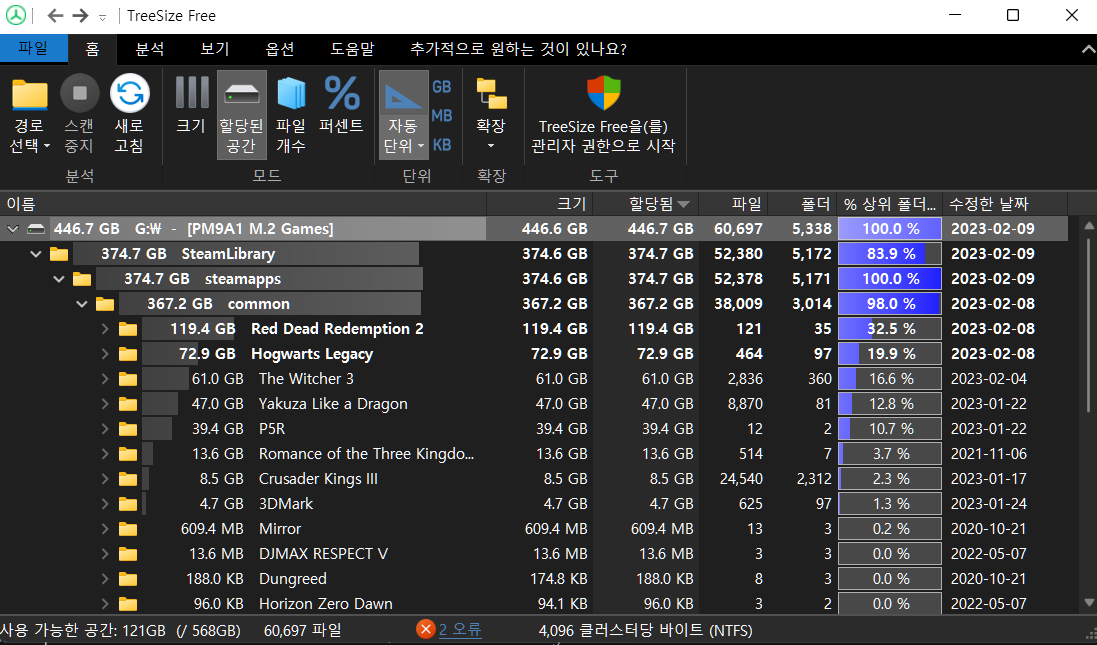
Task: Click the Dungreed folder icon
Action: [x=127, y=579]
